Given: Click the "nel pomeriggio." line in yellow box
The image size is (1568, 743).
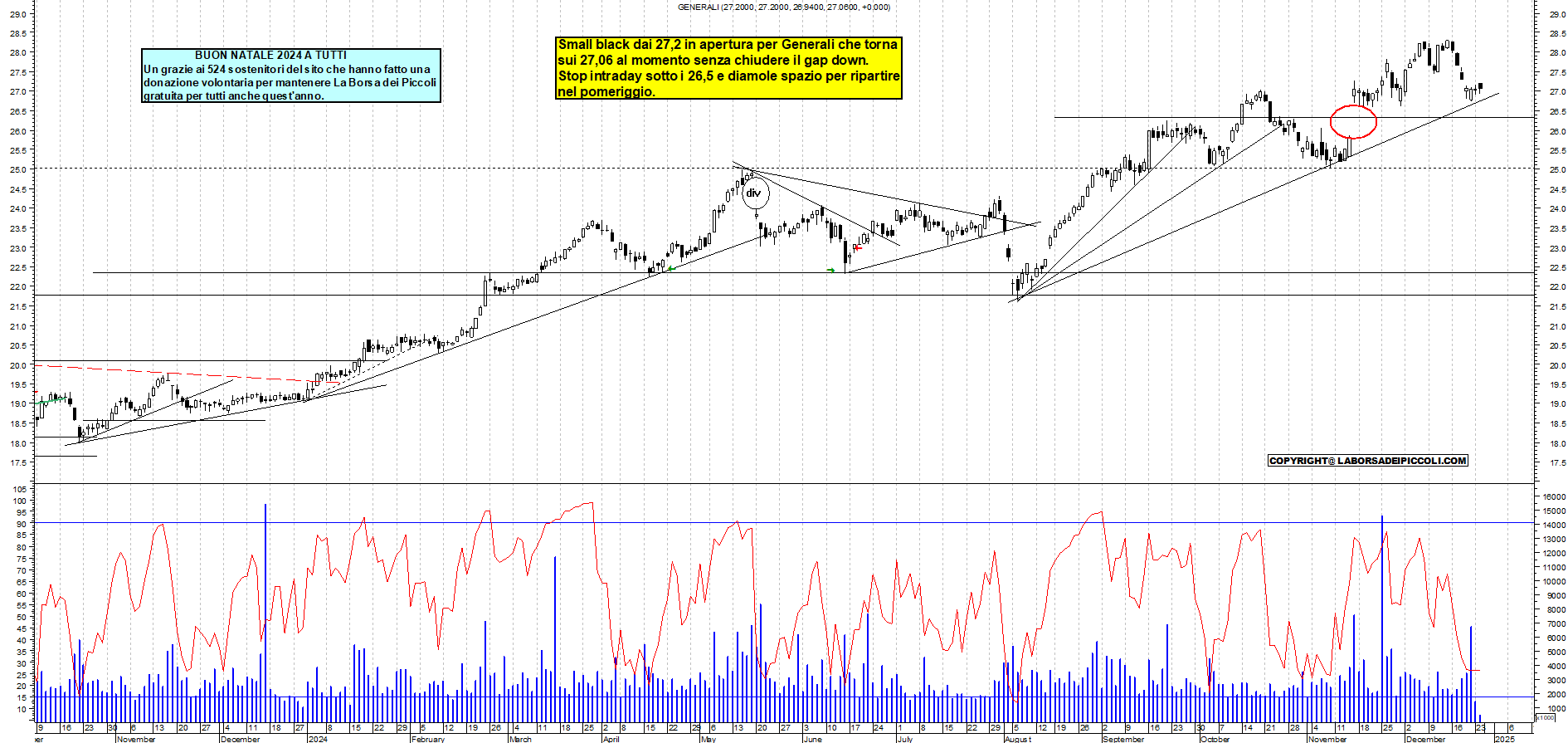Looking at the screenshot, I should coord(606,92).
